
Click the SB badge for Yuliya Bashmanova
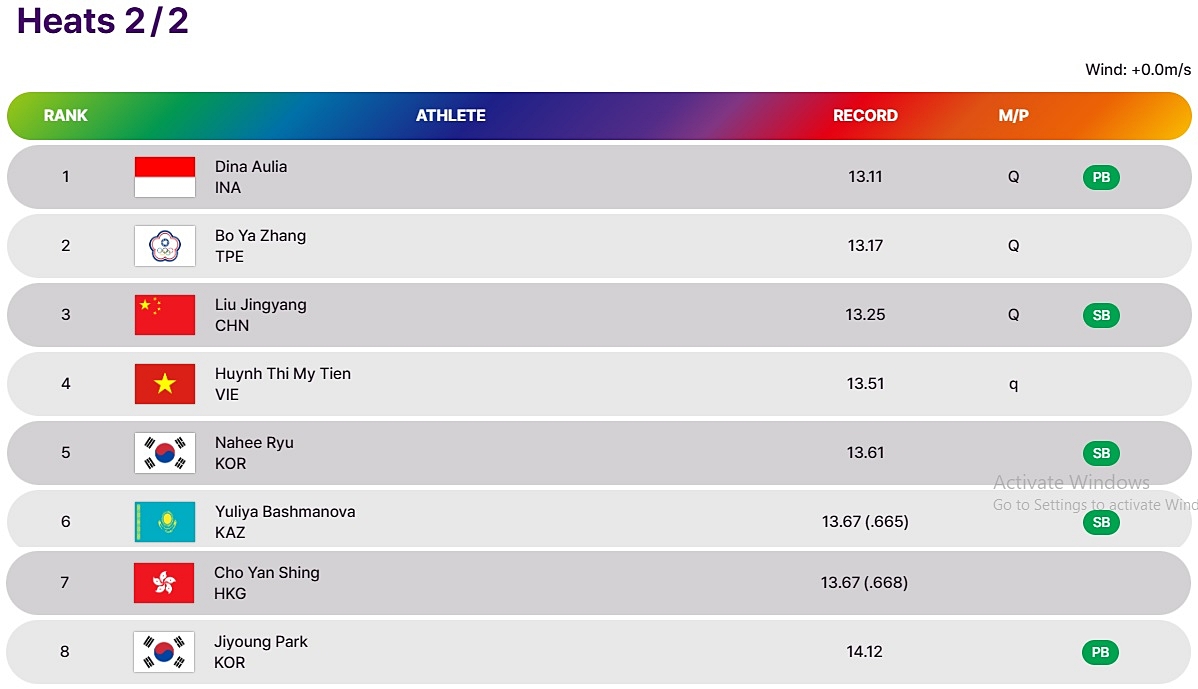1101,522
